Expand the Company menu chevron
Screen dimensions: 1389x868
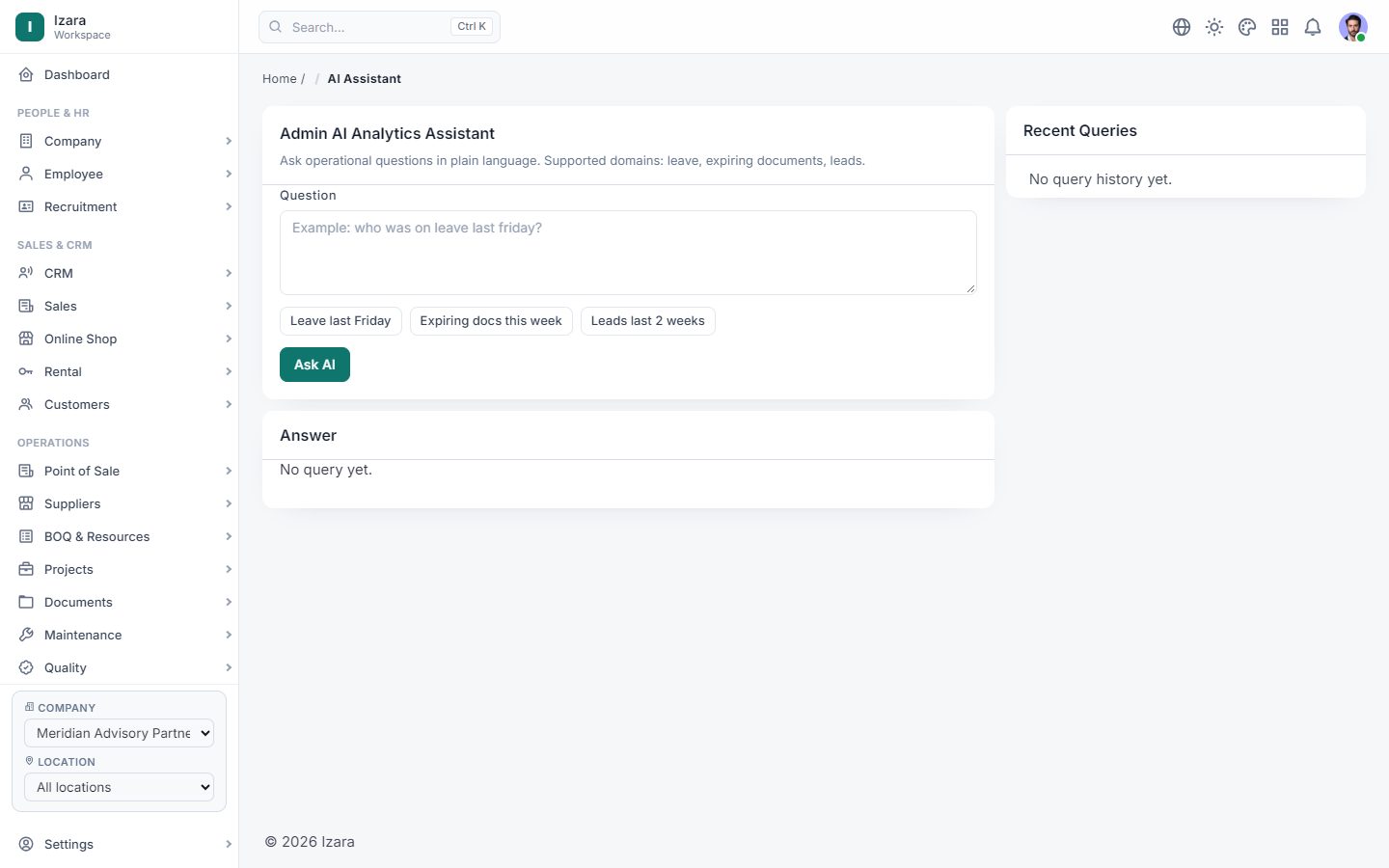[x=229, y=141]
